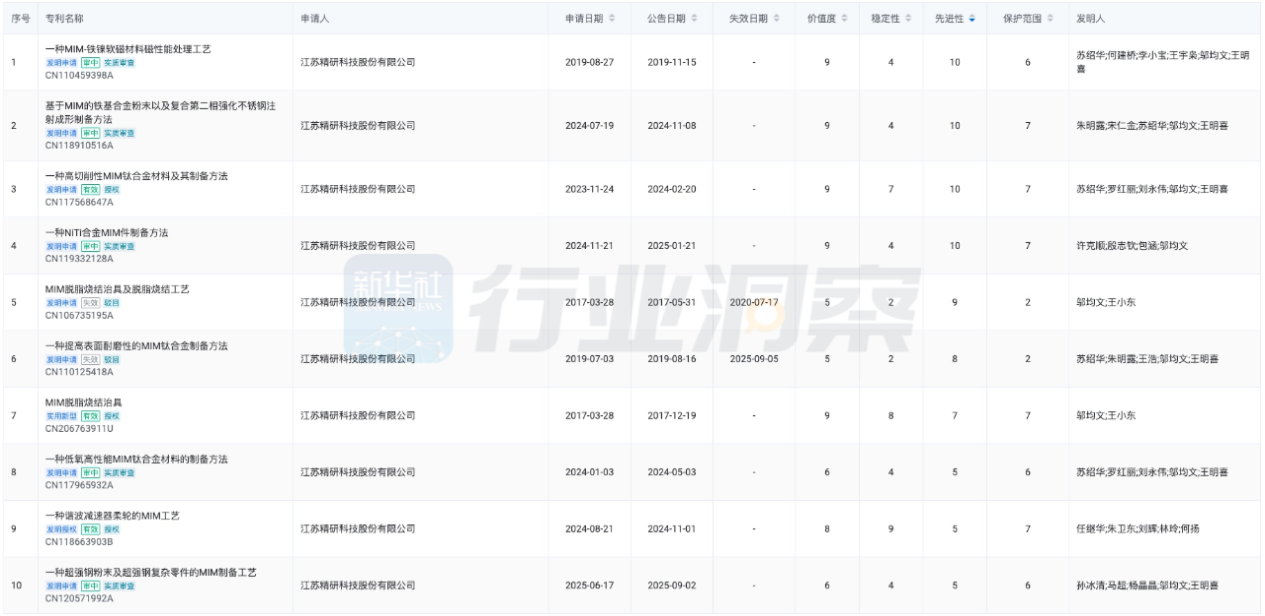Sort by 稳定性 using its sort arrows

click(908, 19)
